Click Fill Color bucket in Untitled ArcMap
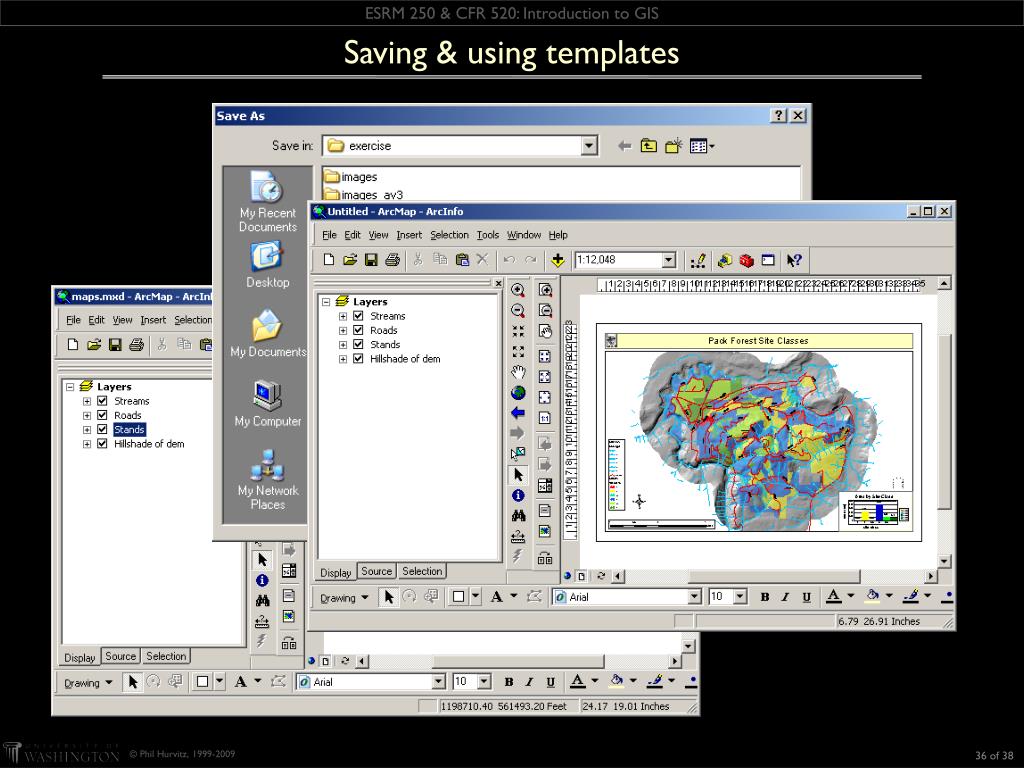The width and height of the screenshot is (1024, 768). pyautogui.click(x=872, y=596)
